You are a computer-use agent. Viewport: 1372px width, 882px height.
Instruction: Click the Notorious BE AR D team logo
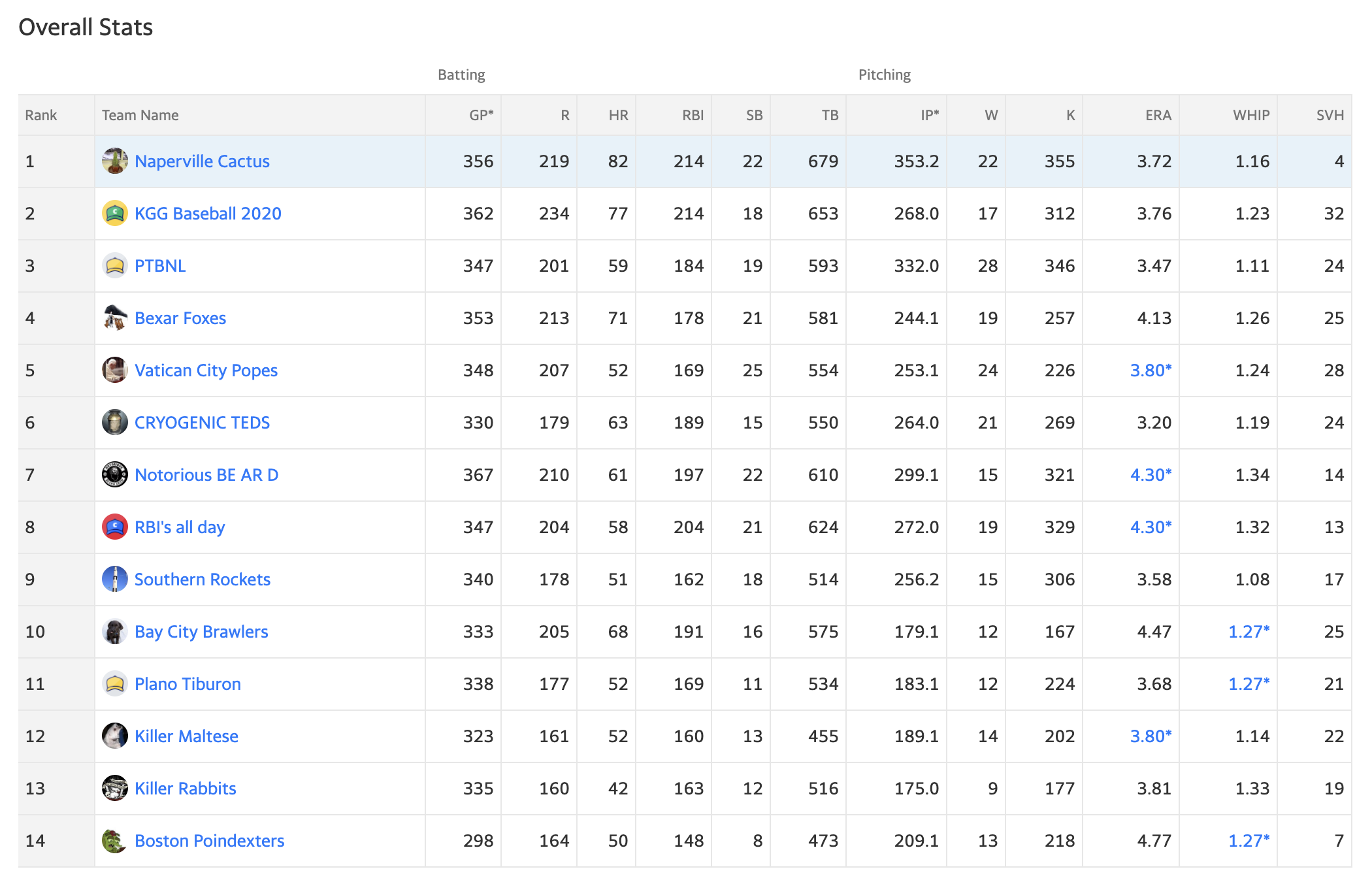tap(115, 474)
